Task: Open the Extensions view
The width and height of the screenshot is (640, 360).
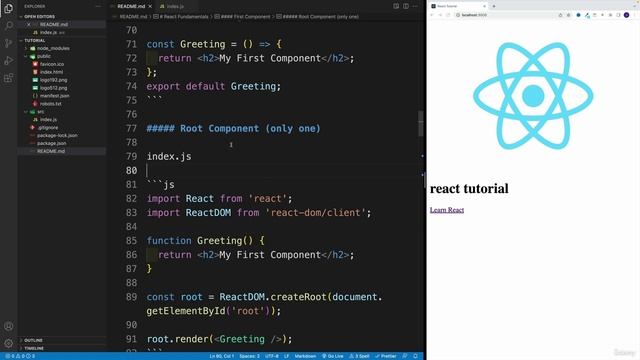Action: coord(8,78)
